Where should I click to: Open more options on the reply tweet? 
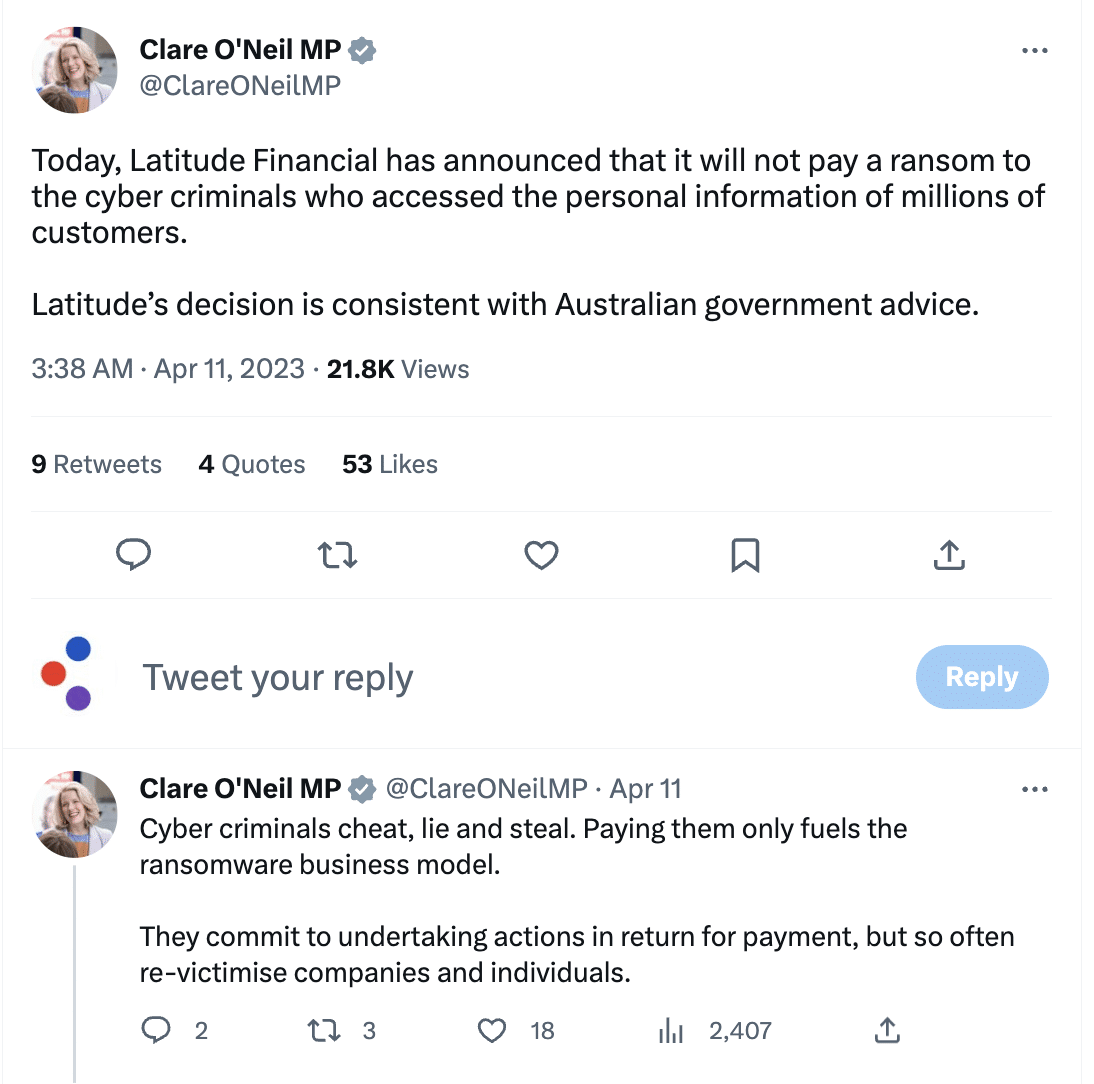tap(1034, 789)
